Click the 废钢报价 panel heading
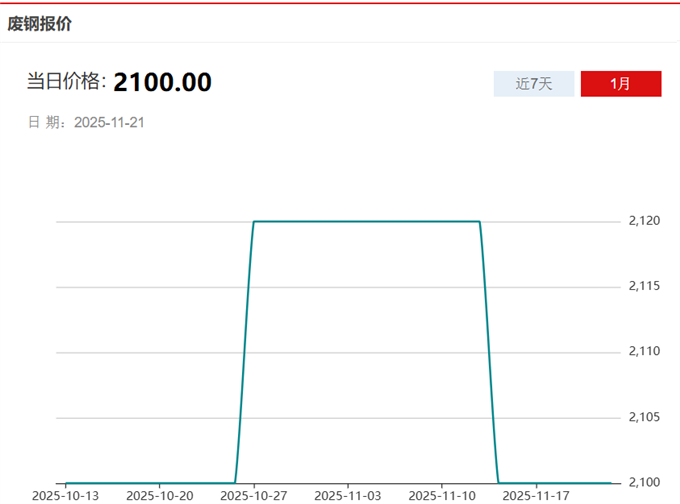Image resolution: width=680 pixels, height=504 pixels. click(x=40, y=24)
